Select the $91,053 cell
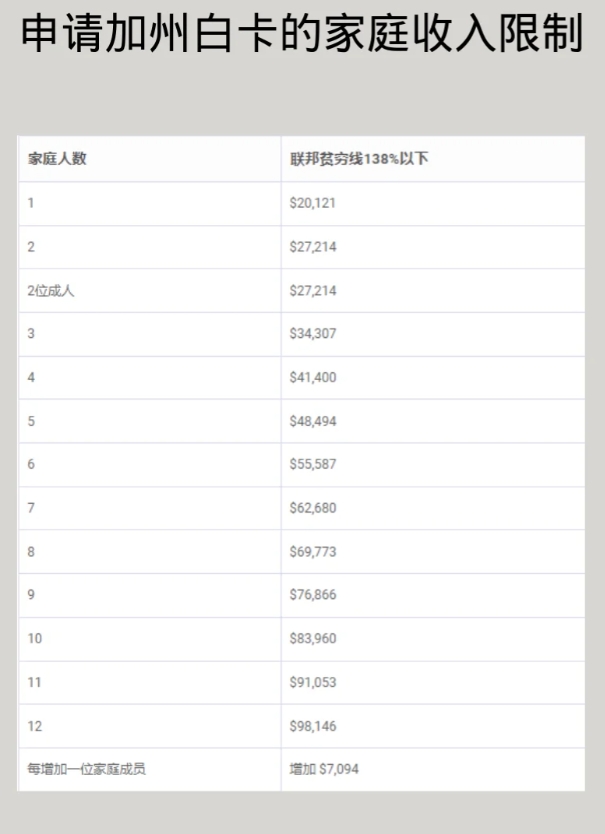This screenshot has width=605, height=834. point(312,682)
